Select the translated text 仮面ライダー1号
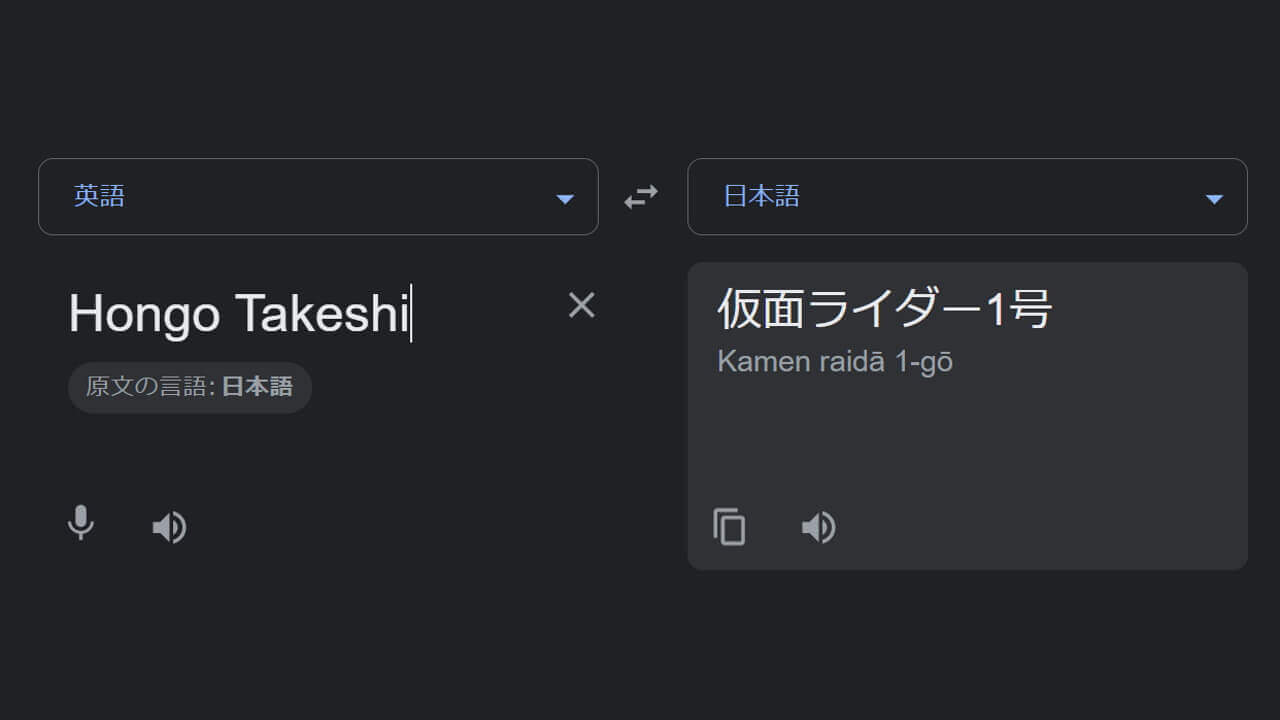The width and height of the screenshot is (1280, 720). click(884, 309)
